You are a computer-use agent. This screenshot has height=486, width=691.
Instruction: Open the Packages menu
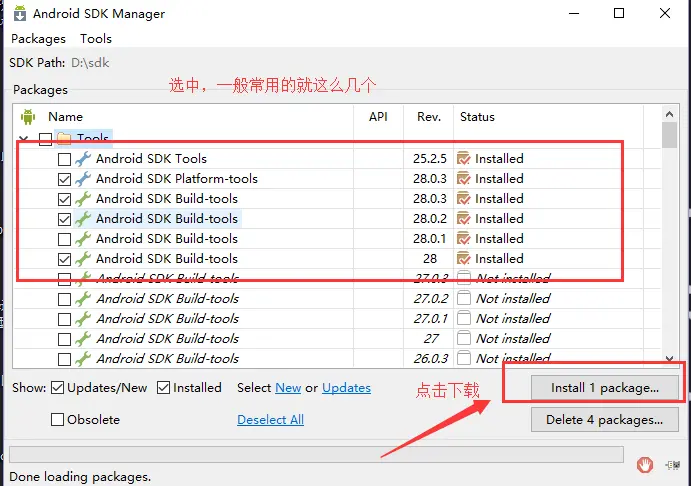coord(38,39)
